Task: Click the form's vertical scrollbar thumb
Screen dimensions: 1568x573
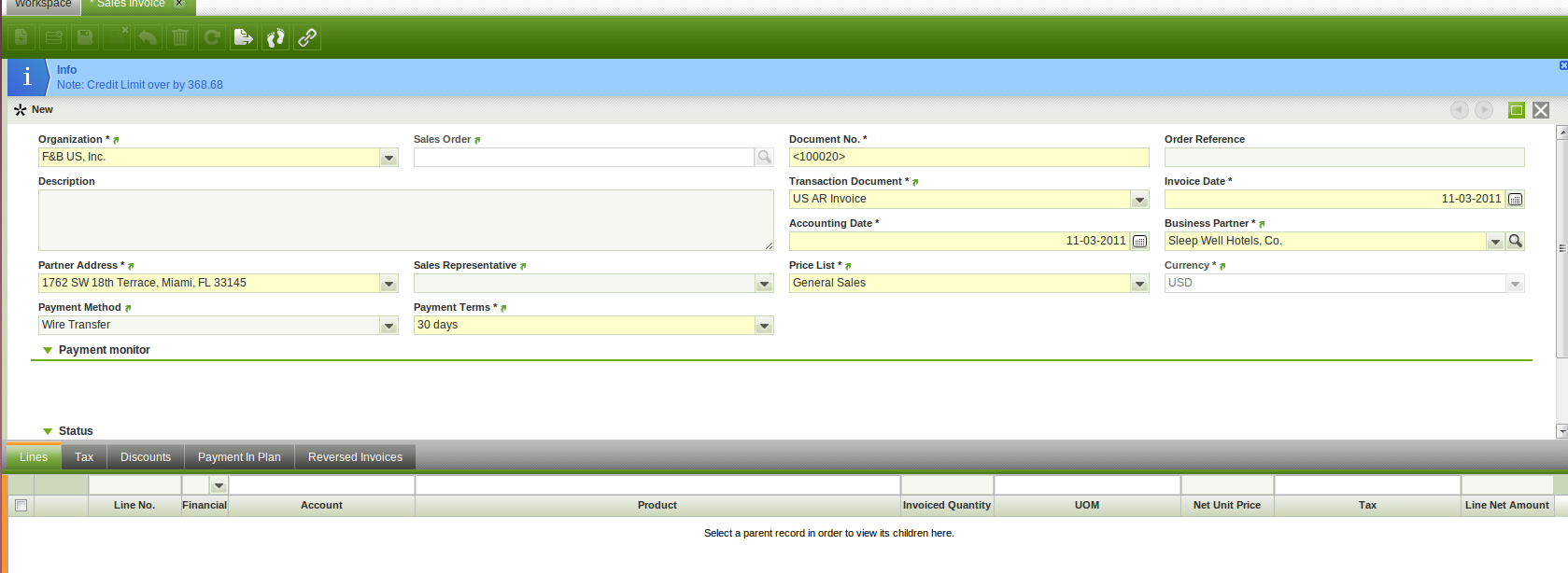Action: [1561, 247]
